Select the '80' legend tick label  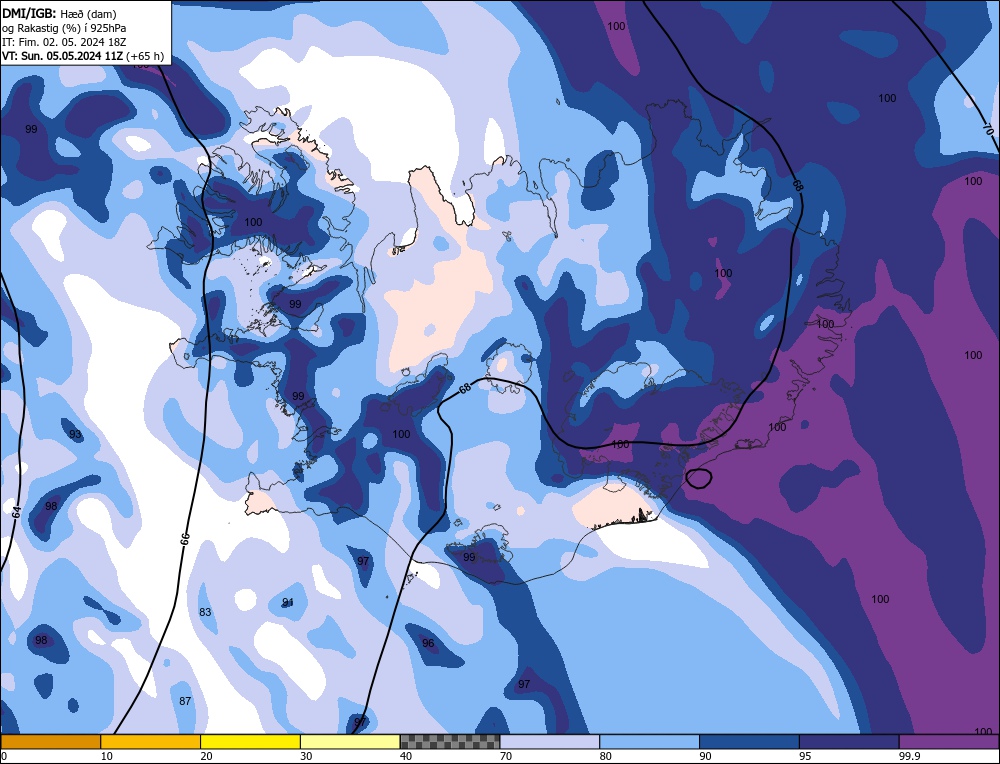606,756
